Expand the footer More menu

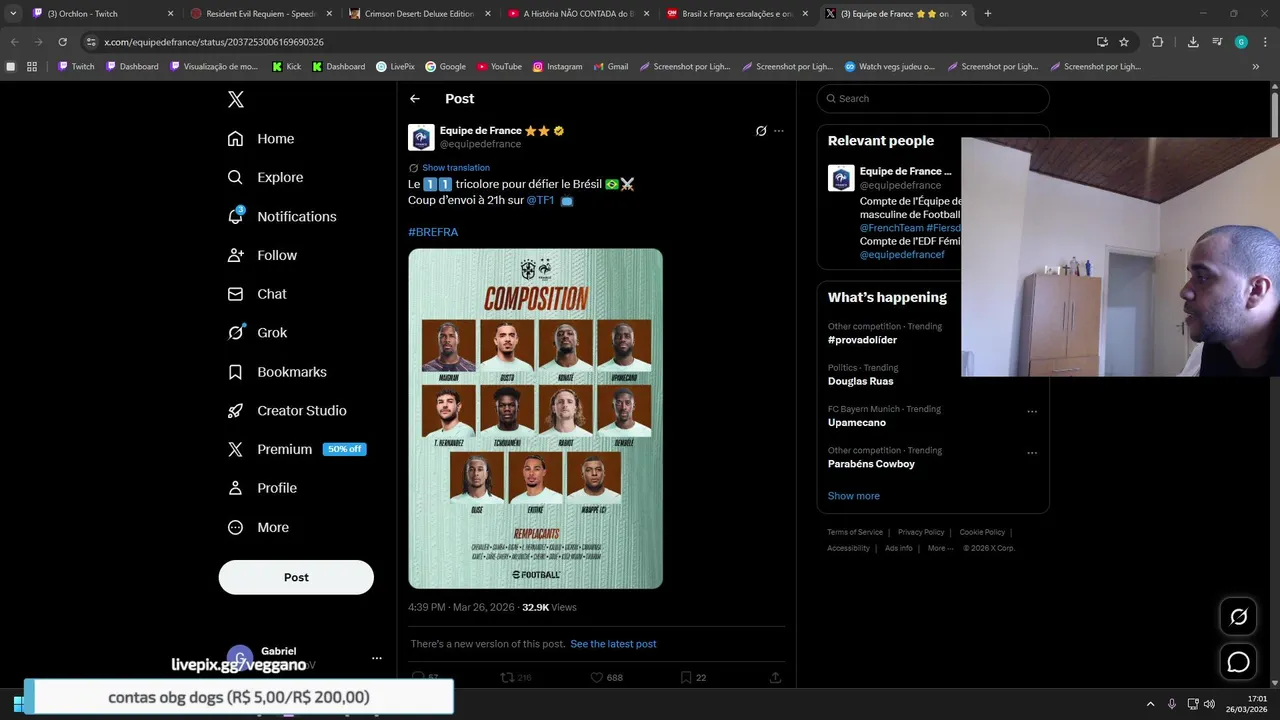click(x=940, y=548)
